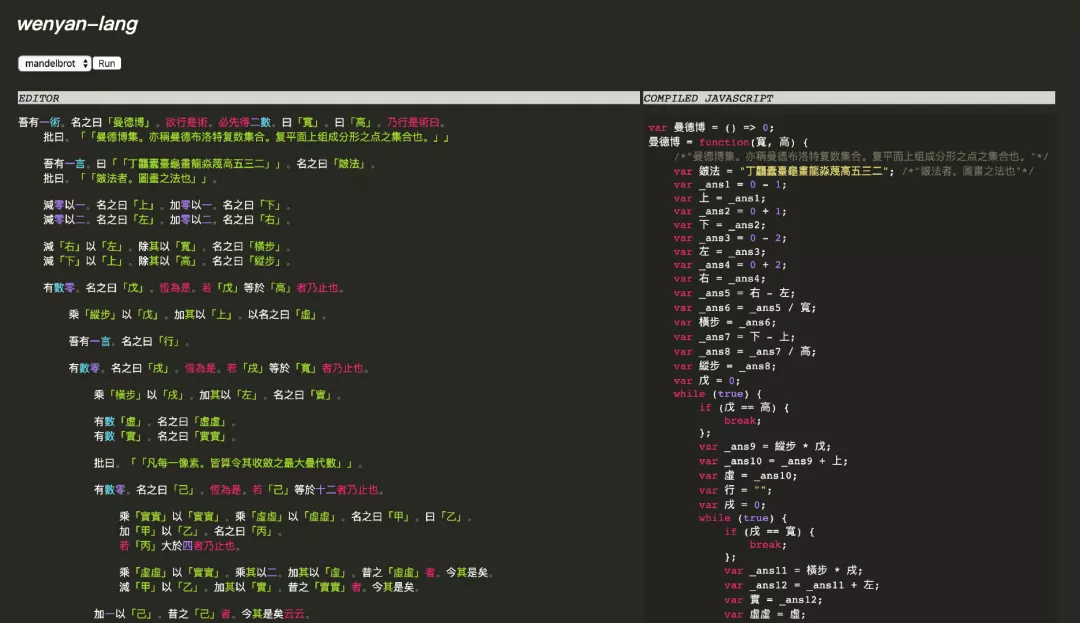Click compiled line if (戊 == 高)

pyautogui.click(x=744, y=408)
